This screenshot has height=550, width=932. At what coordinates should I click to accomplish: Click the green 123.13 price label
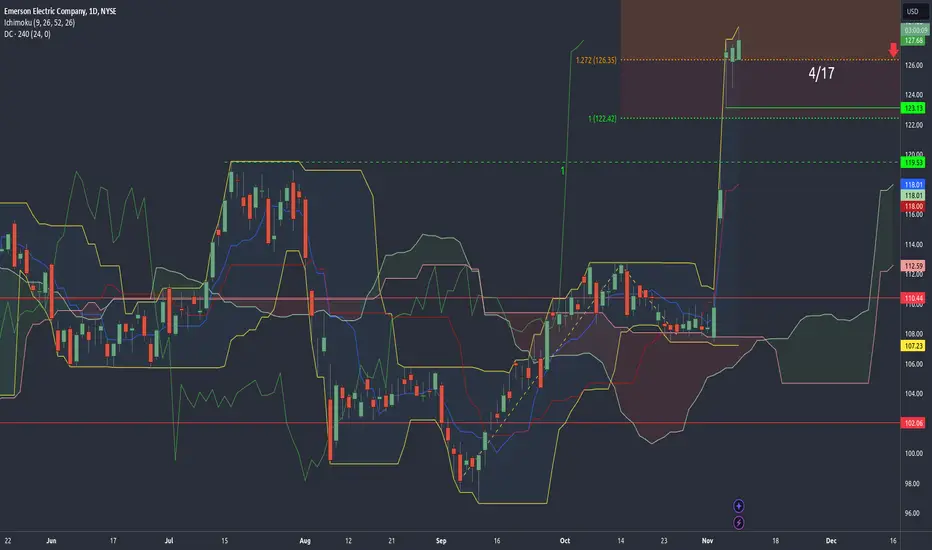click(x=913, y=108)
